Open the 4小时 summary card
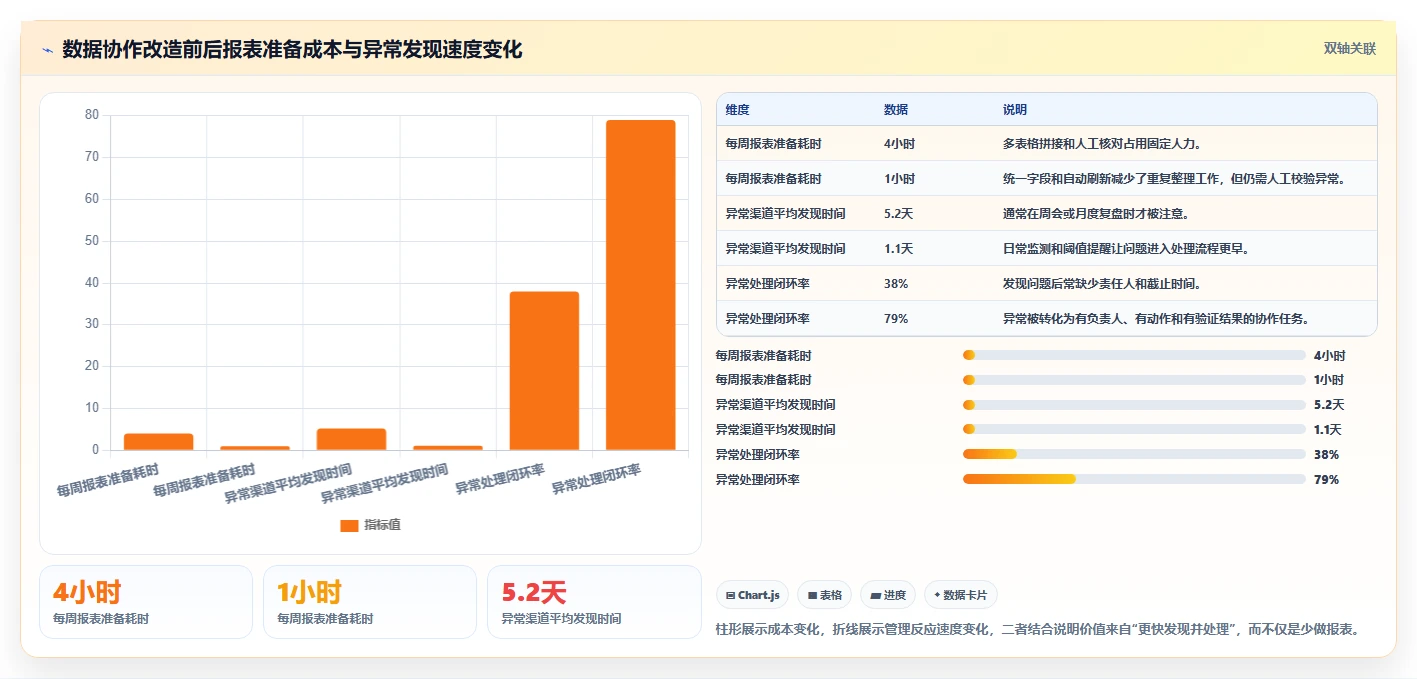The height and width of the screenshot is (679, 1417). point(146,602)
